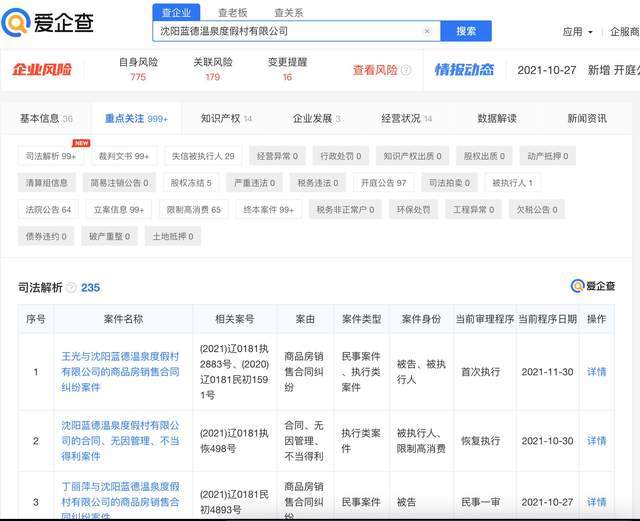The height and width of the screenshot is (521, 640).
Task: Select the 动产抵押 0 filter tag
Action: pos(548,156)
